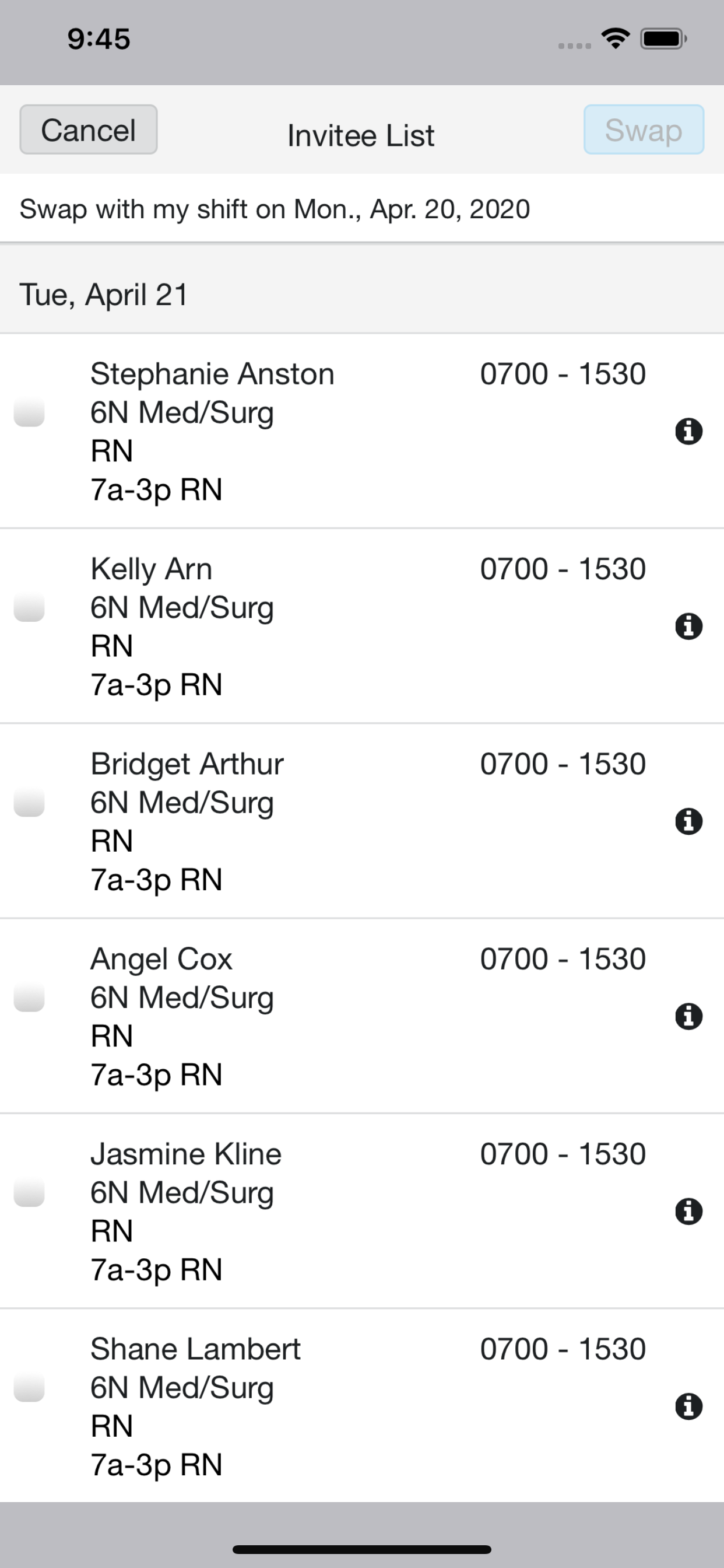This screenshot has width=724, height=1568.
Task: Select the Tue, April 21 date header
Action: point(362,295)
